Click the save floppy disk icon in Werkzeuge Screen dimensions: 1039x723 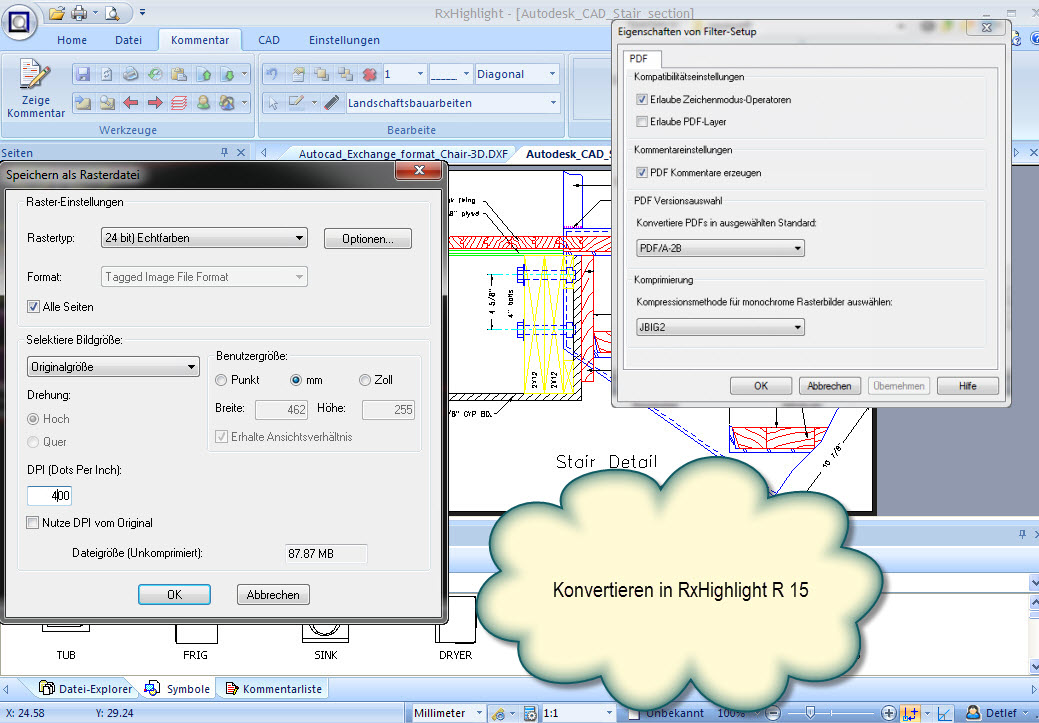coord(83,75)
